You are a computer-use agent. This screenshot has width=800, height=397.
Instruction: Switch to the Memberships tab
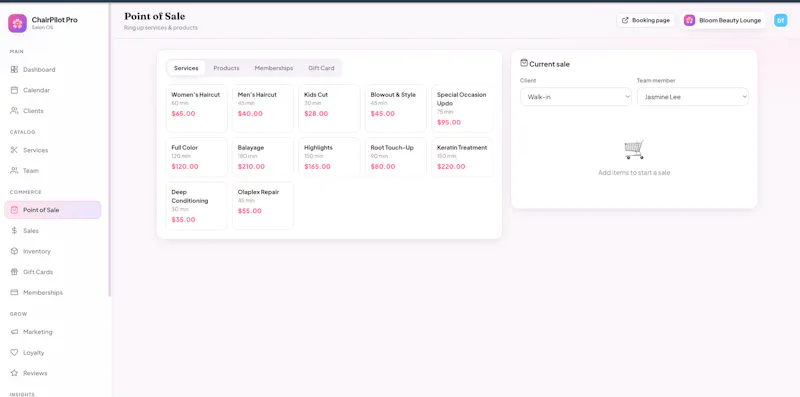274,68
